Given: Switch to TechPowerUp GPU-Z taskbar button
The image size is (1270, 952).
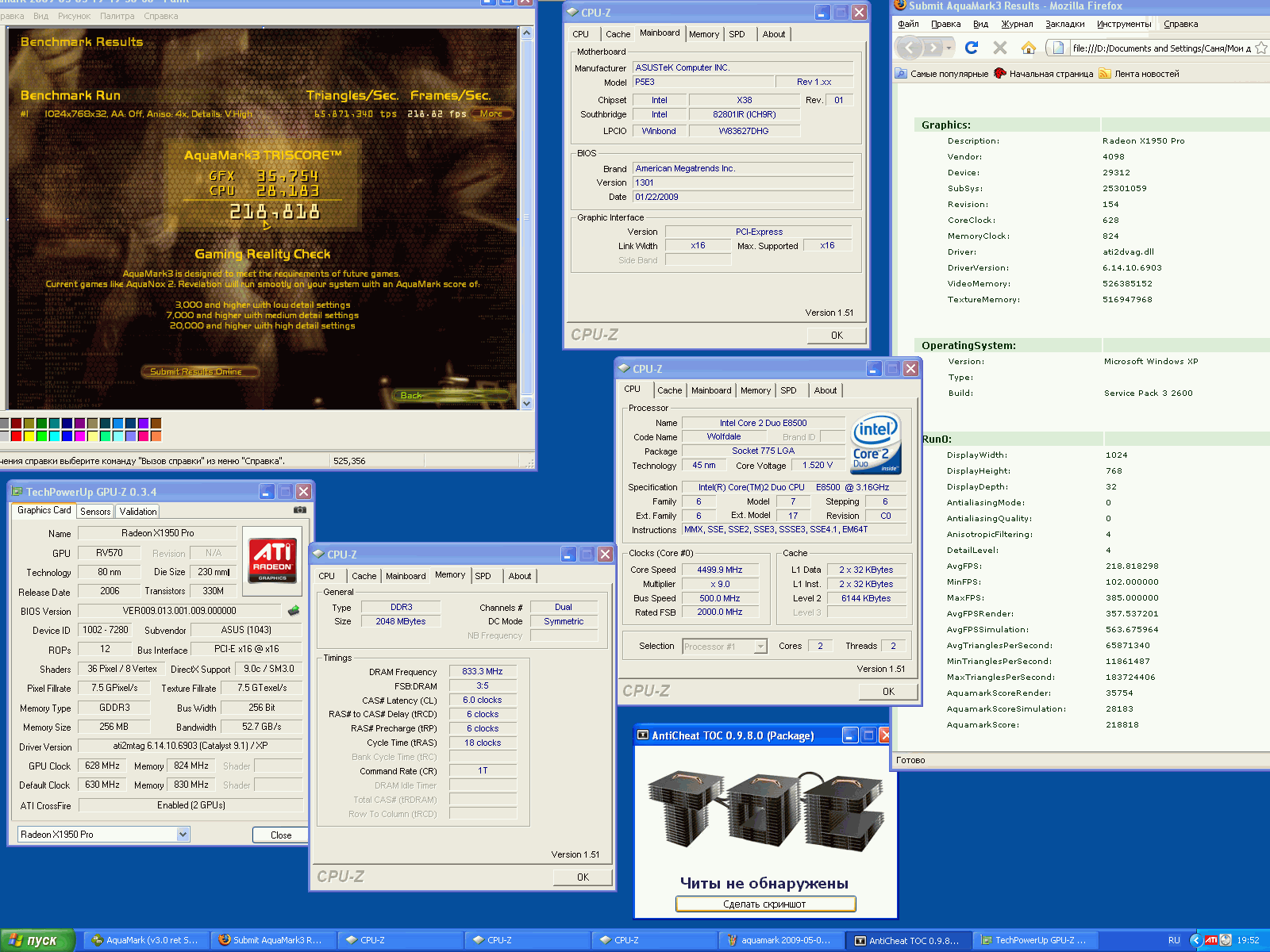Looking at the screenshot, I should 1035,940.
